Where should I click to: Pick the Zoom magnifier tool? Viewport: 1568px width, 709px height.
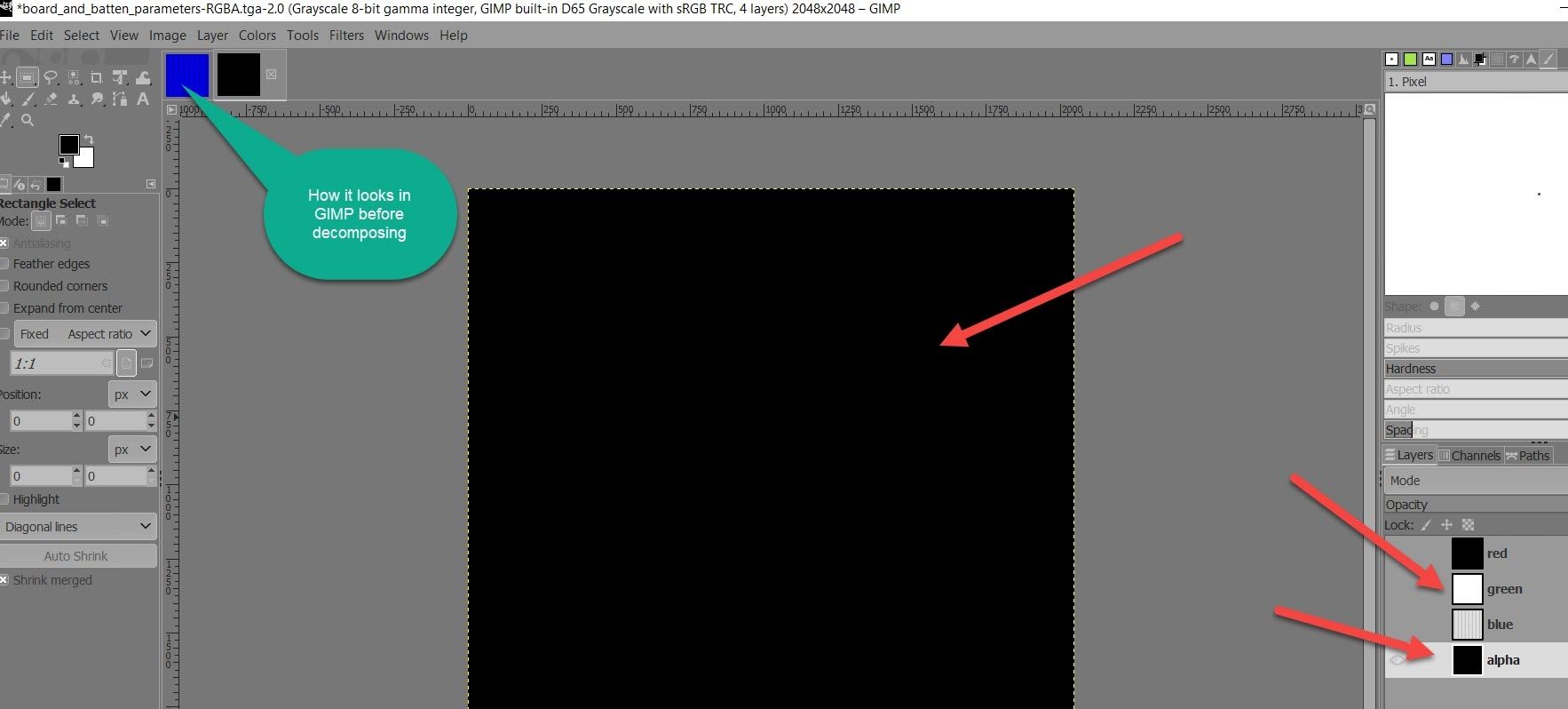tap(28, 120)
